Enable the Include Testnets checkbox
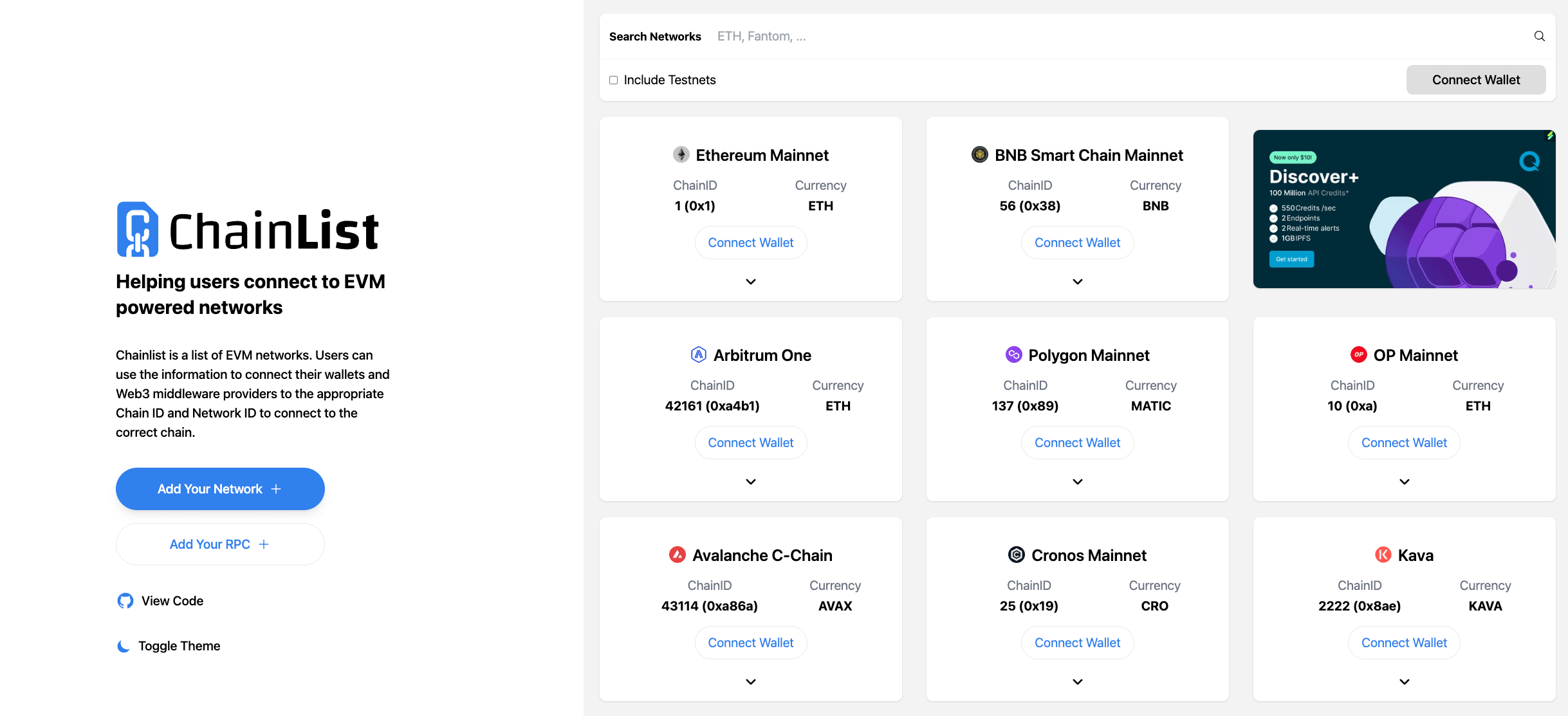Screen dimensions: 1568x716 point(613,80)
